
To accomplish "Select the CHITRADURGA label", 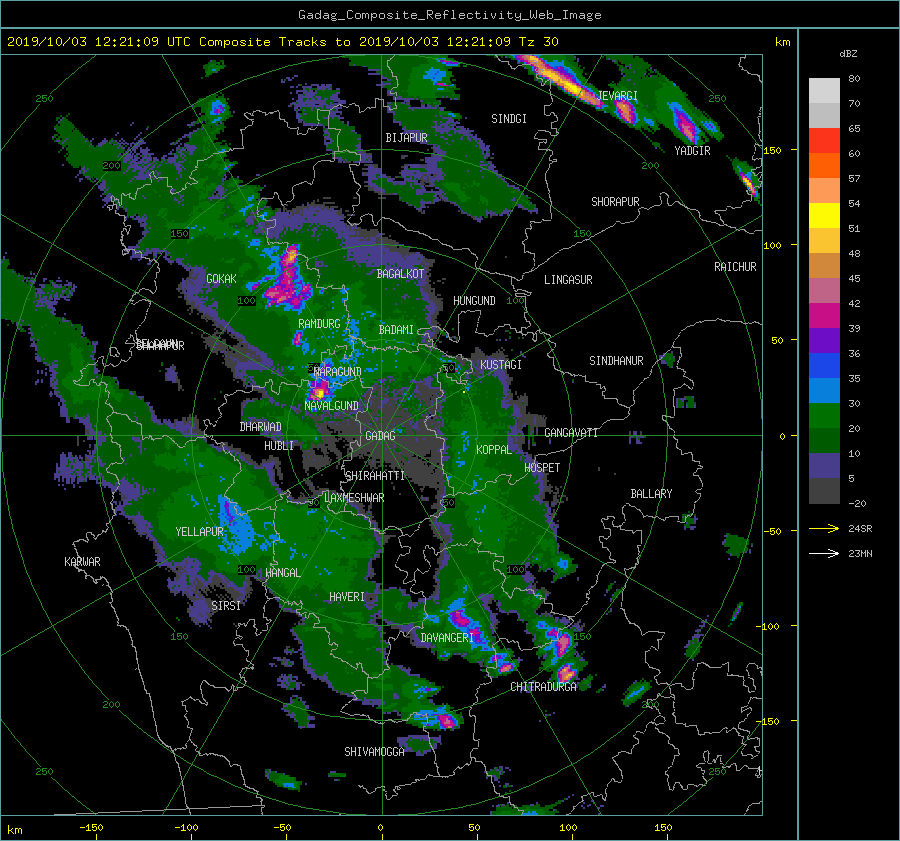I will point(544,687).
